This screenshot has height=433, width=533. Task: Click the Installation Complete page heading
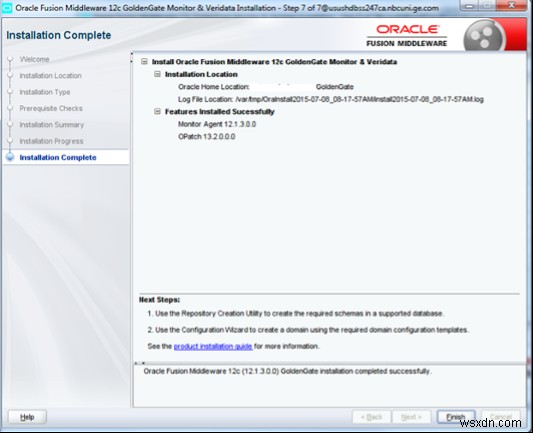tap(59, 35)
